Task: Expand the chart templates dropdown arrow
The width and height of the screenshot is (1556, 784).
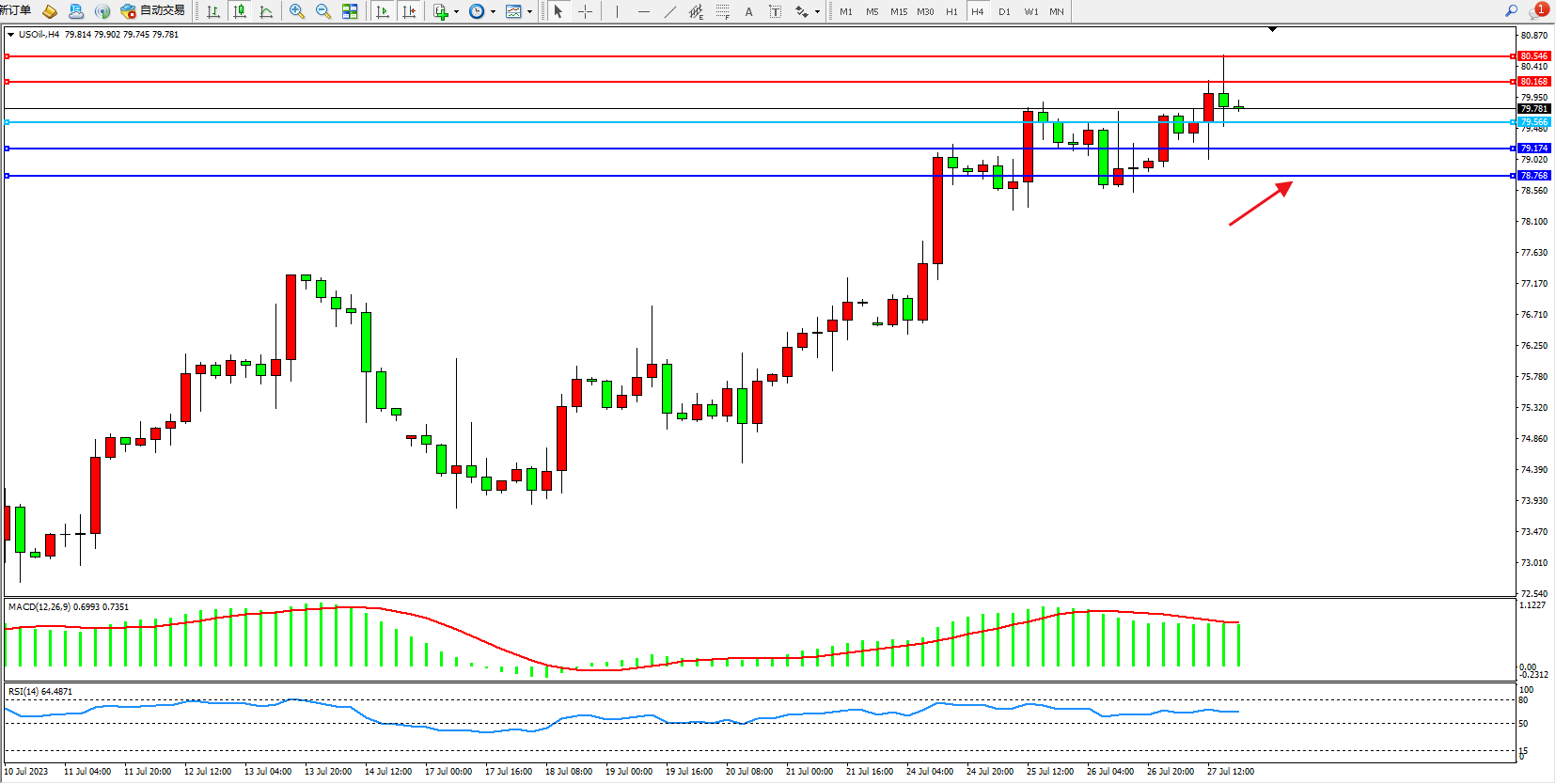Action: (x=530, y=12)
